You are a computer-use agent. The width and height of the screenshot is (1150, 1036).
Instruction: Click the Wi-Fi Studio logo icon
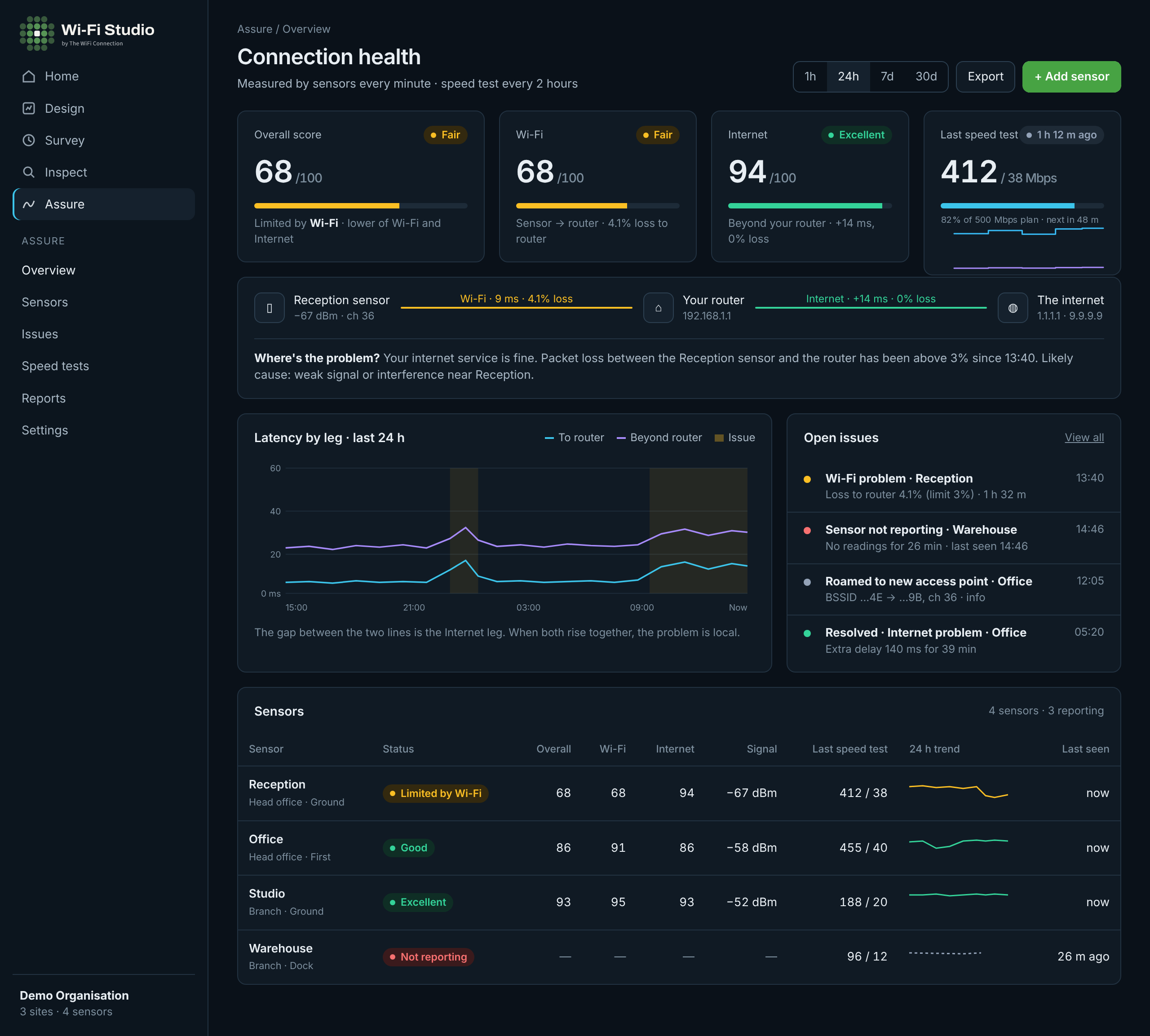[37, 34]
